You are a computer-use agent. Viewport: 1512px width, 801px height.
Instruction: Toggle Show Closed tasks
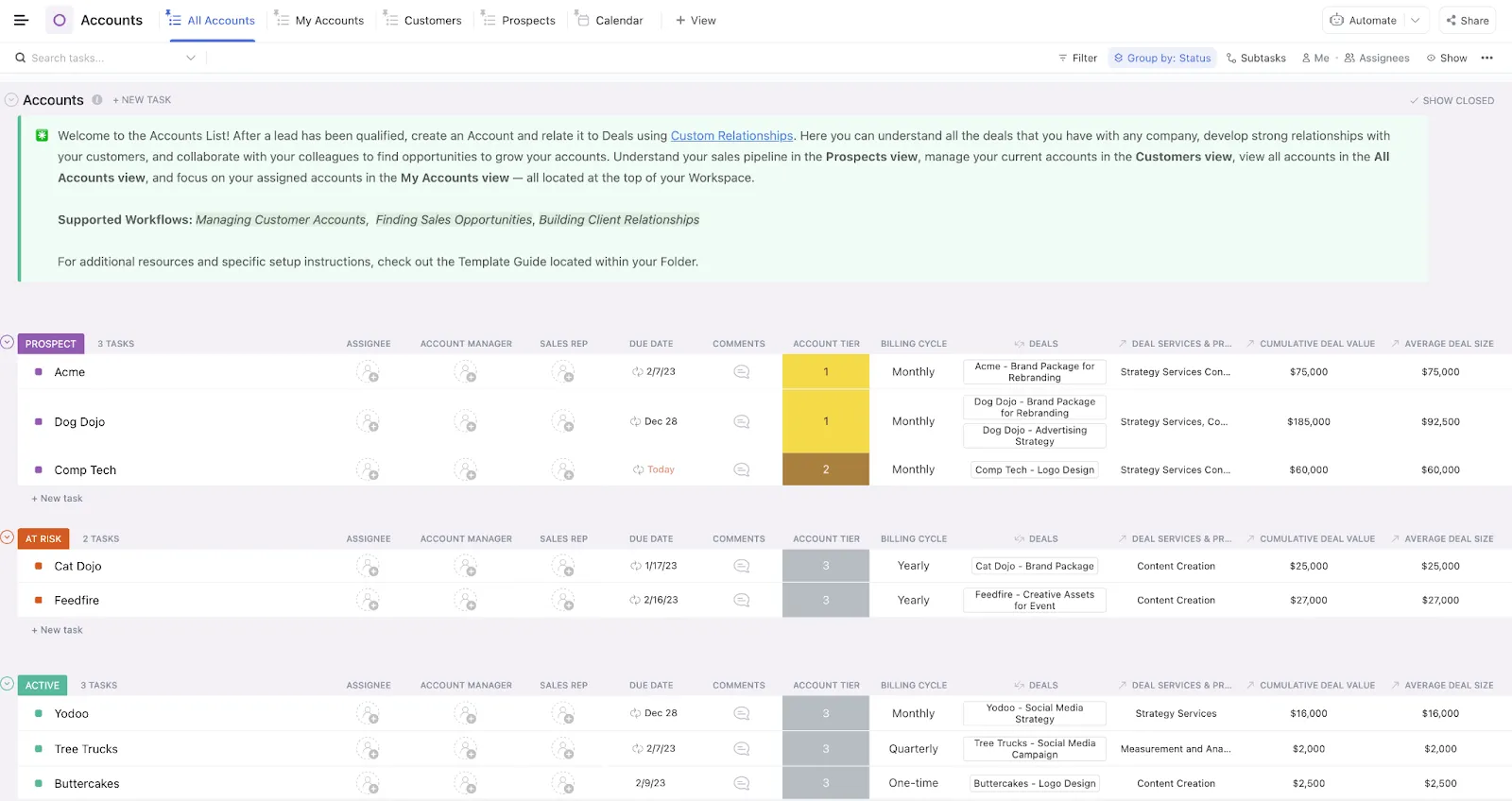point(1452,100)
